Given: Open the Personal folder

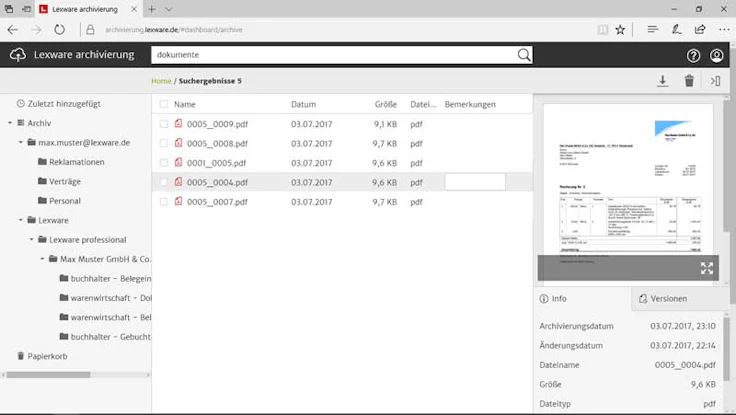Looking at the screenshot, I should [60, 201].
